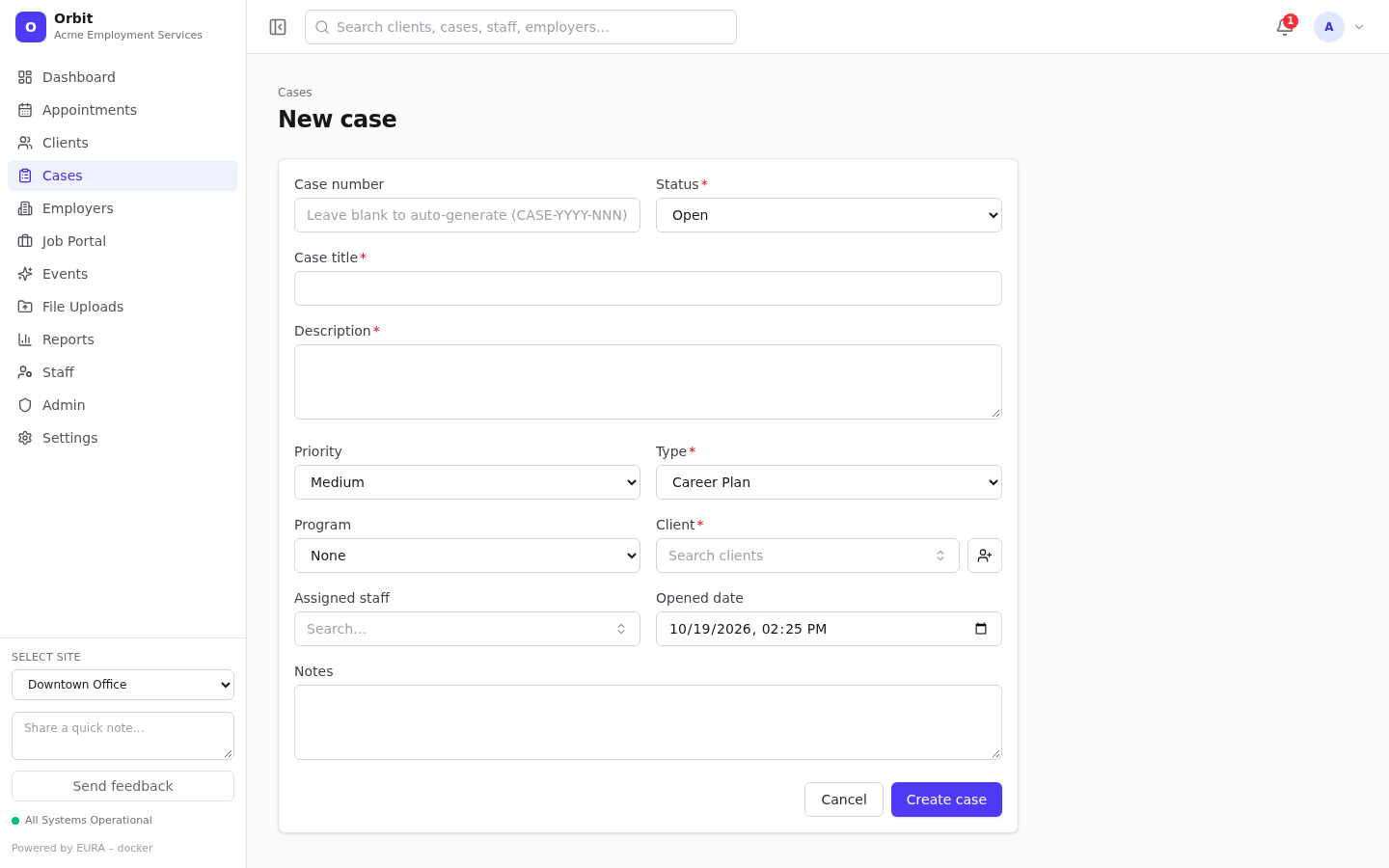The width and height of the screenshot is (1389, 868).
Task: Click 'All Systems Operational' status text
Action: [89, 821]
